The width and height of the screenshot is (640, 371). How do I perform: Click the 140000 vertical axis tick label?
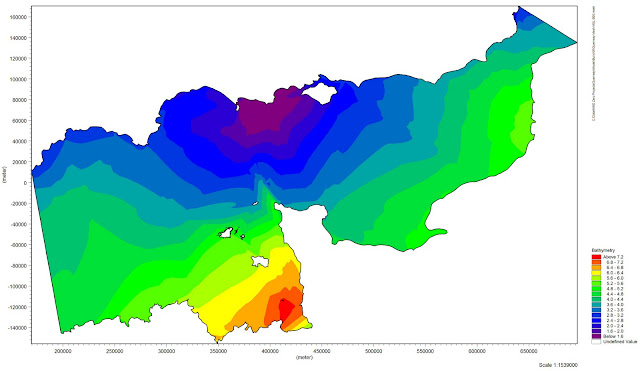[18, 38]
